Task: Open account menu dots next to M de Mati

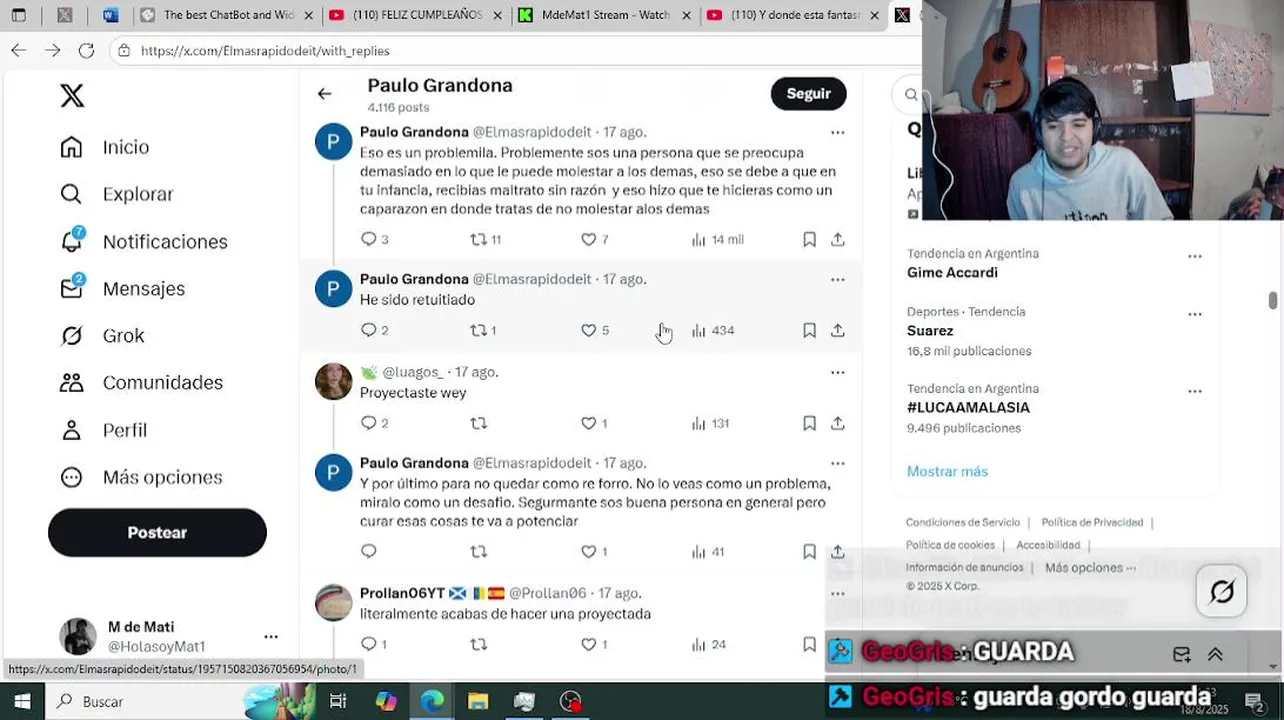Action: click(x=271, y=636)
